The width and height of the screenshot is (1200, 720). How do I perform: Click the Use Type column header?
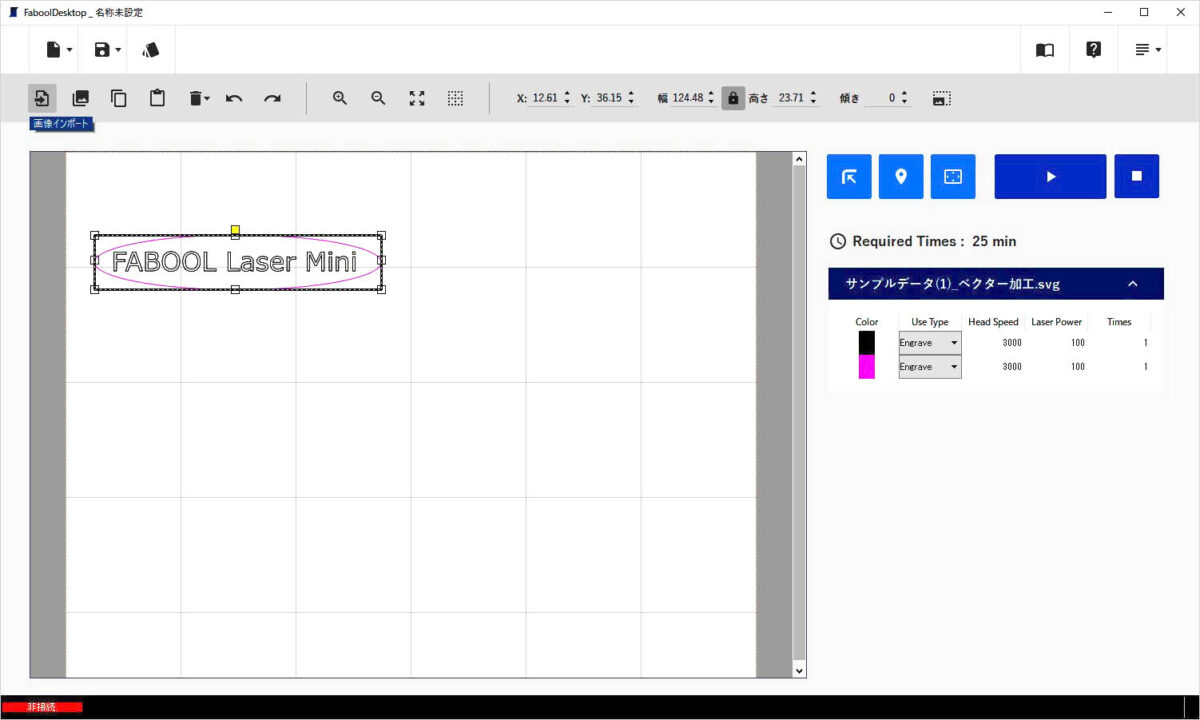pos(930,322)
